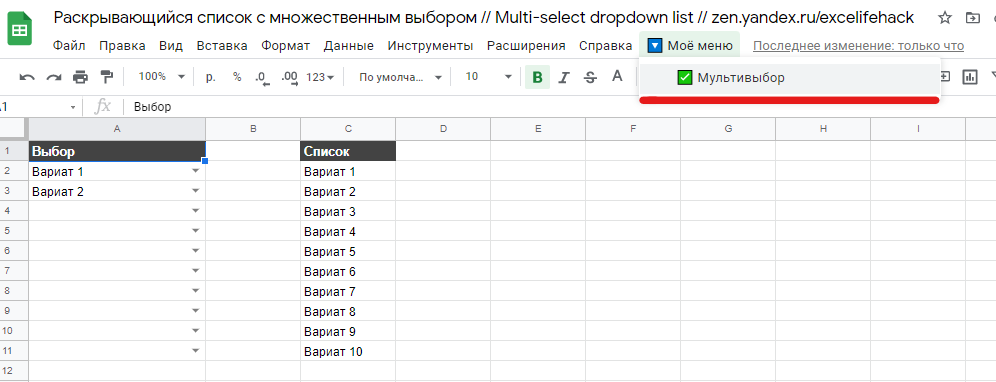The width and height of the screenshot is (996, 382).
Task: Select the Список header cell
Action: [348, 151]
